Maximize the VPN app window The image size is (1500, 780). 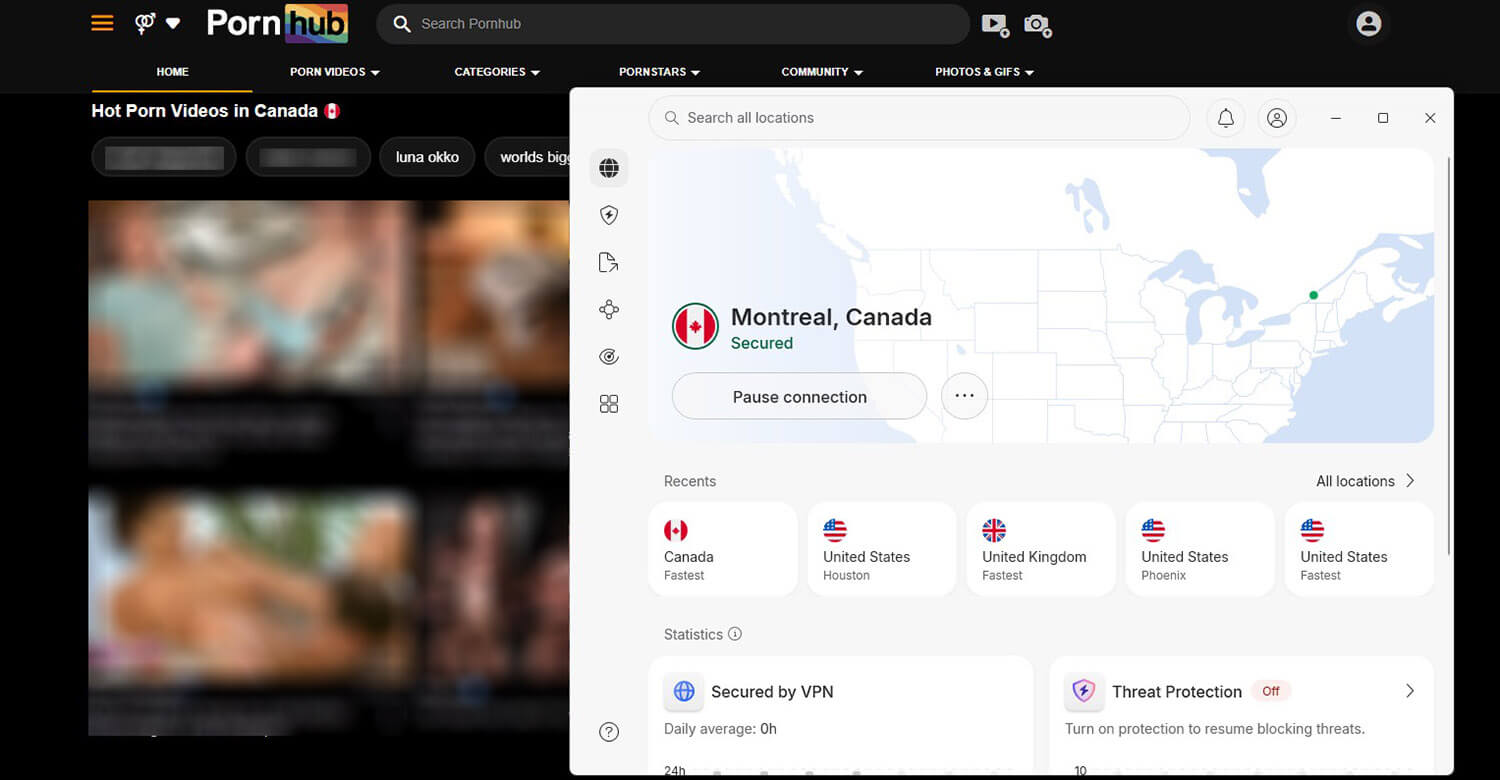tap(1383, 118)
